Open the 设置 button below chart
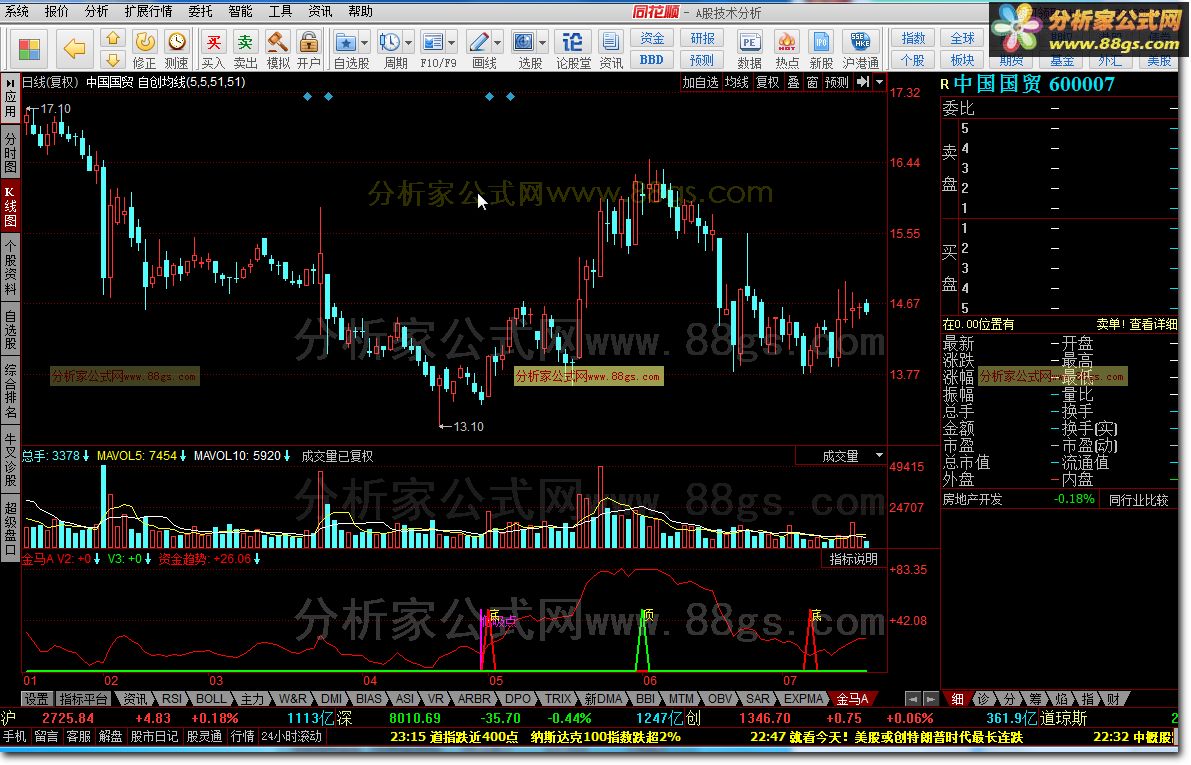 click(x=36, y=698)
